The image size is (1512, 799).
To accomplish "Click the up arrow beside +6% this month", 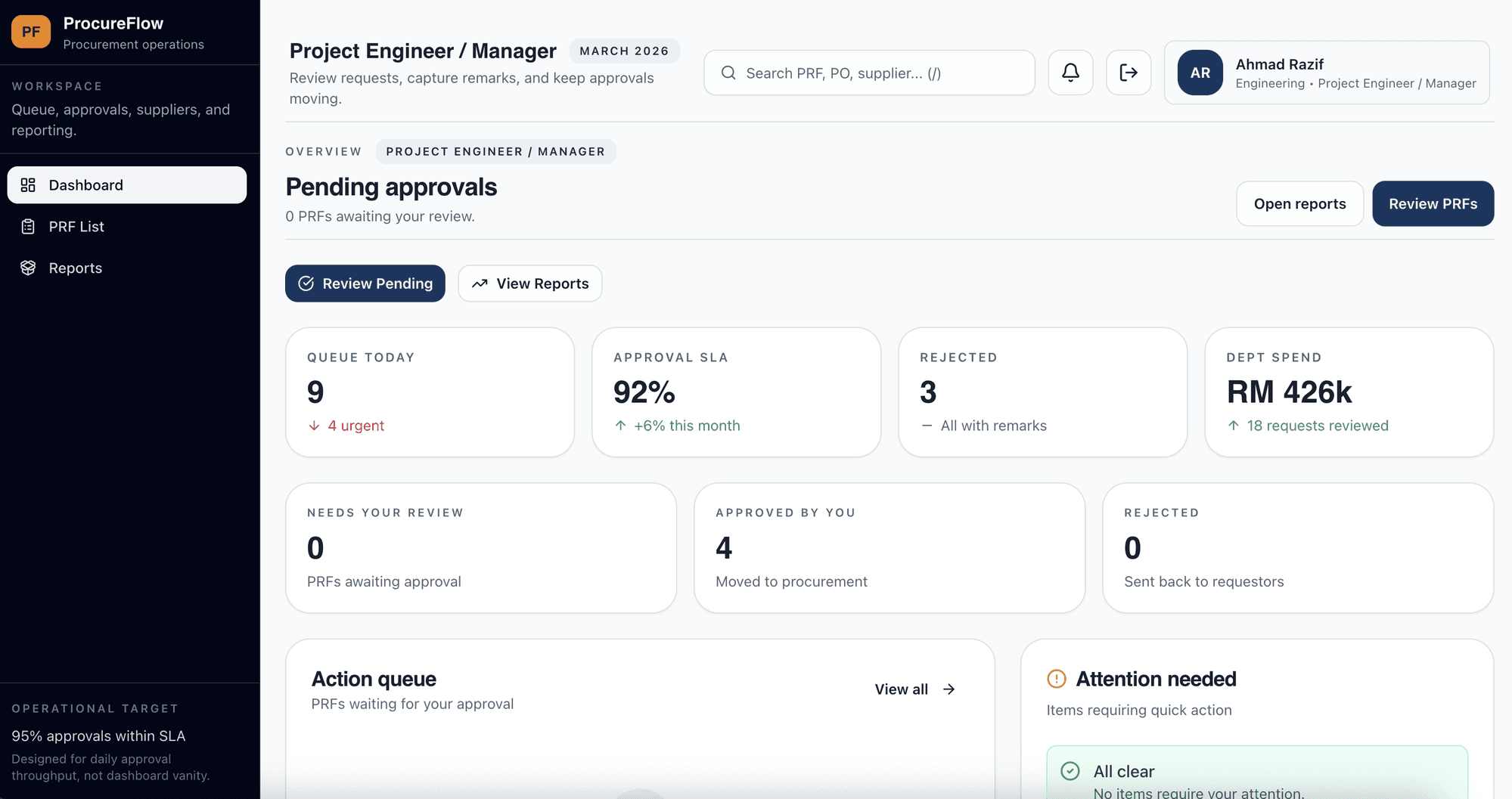I will pyautogui.click(x=620, y=426).
